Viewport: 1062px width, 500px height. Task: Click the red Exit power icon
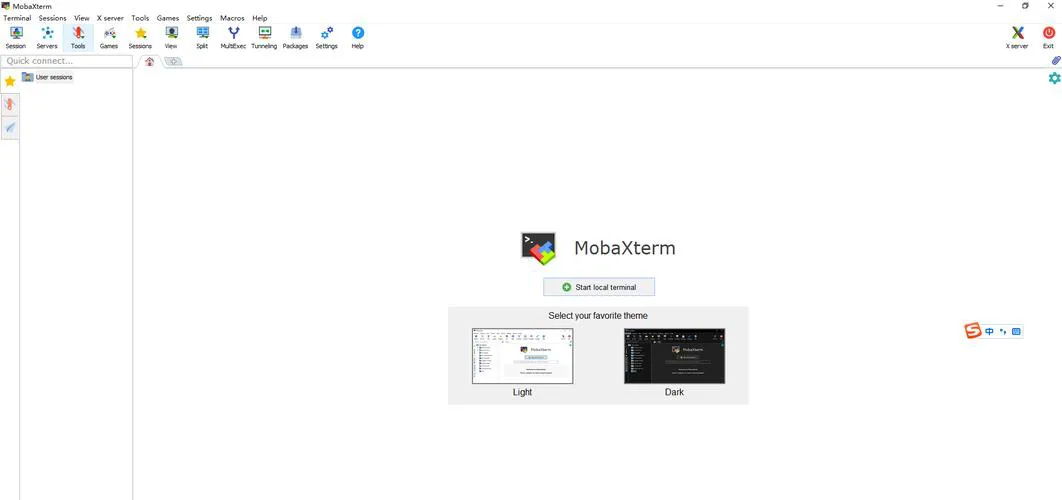pyautogui.click(x=1048, y=37)
